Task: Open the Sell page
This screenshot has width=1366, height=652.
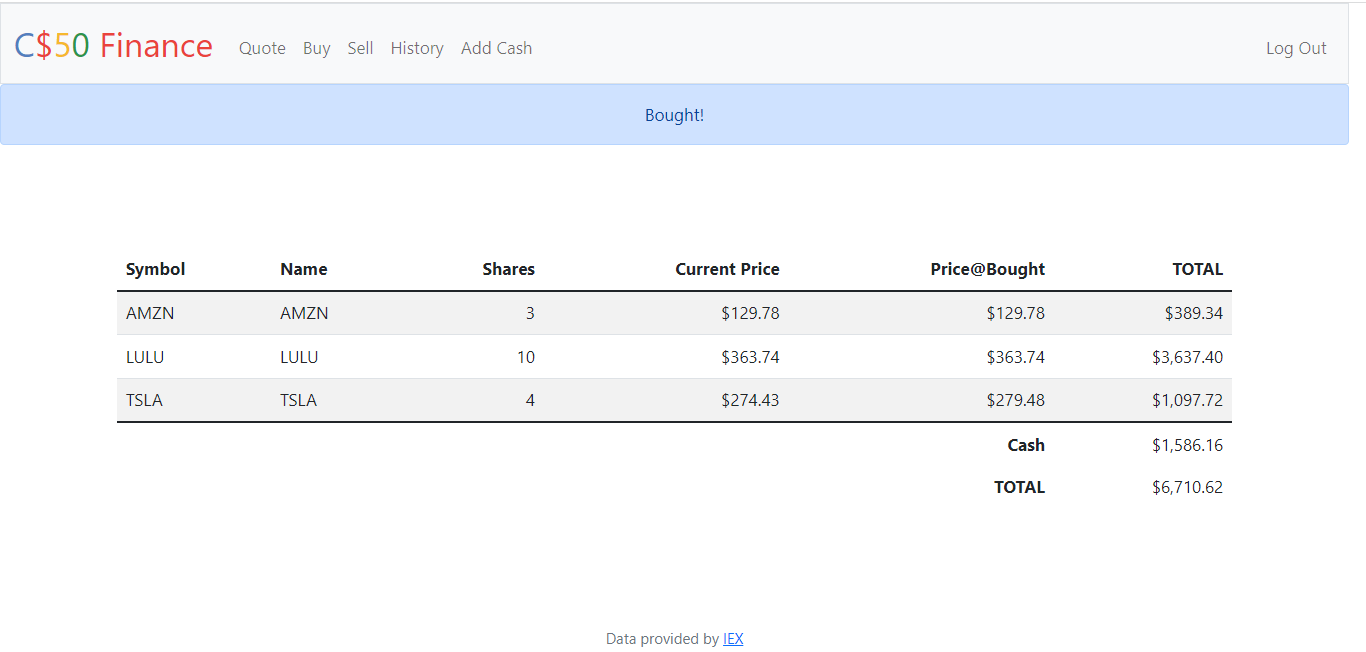Action: pyautogui.click(x=360, y=48)
